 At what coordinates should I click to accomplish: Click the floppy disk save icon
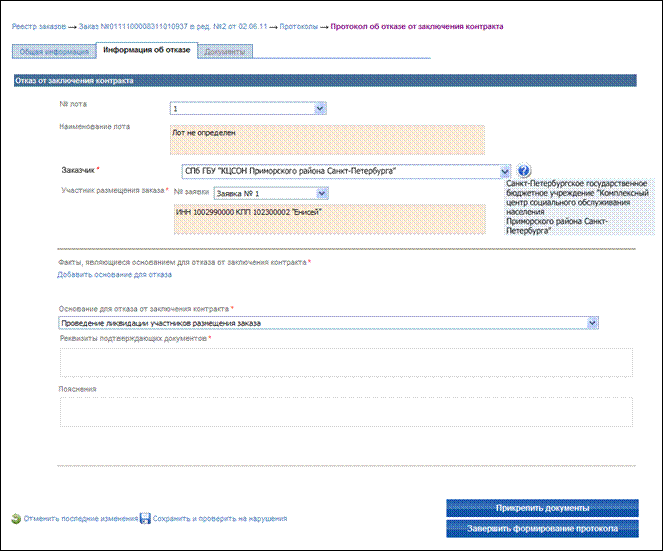pos(145,519)
